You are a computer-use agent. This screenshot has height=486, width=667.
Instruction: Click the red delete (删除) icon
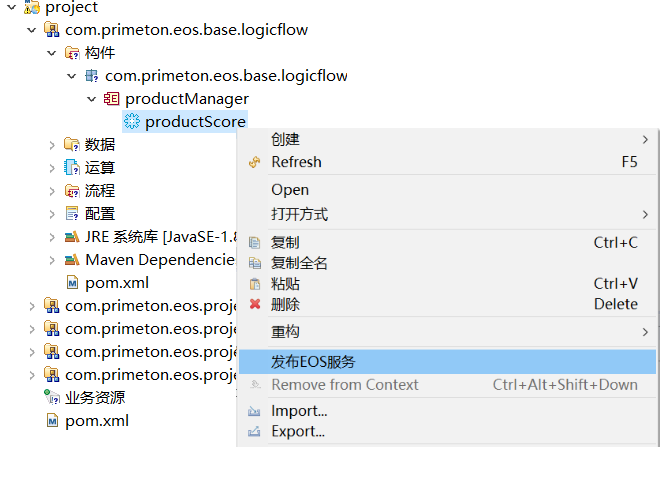(254, 304)
